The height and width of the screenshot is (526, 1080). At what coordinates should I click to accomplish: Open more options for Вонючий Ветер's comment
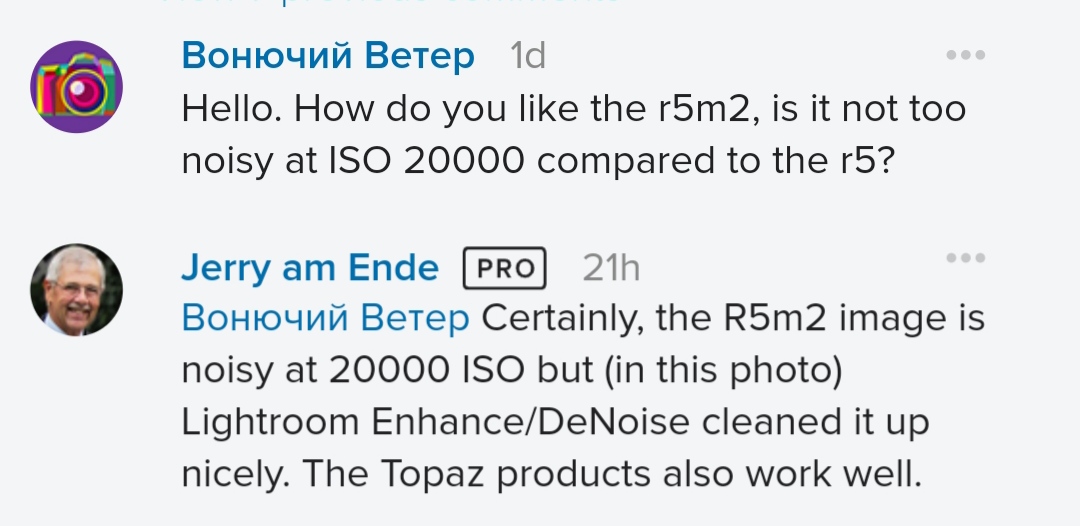tap(966, 55)
